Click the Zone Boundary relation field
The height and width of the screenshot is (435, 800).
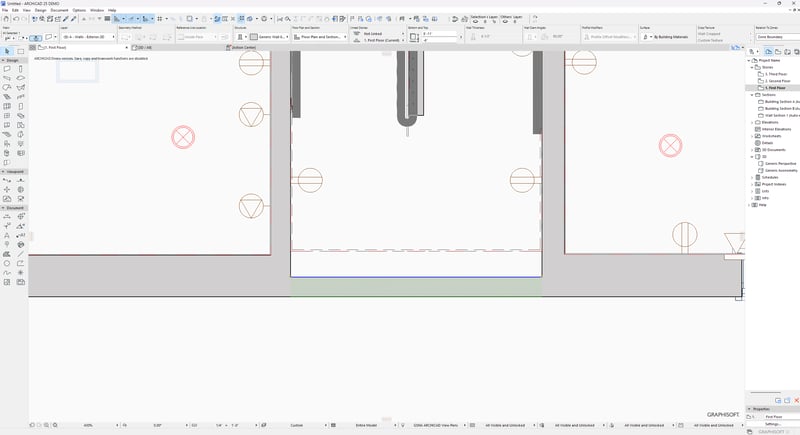click(769, 35)
